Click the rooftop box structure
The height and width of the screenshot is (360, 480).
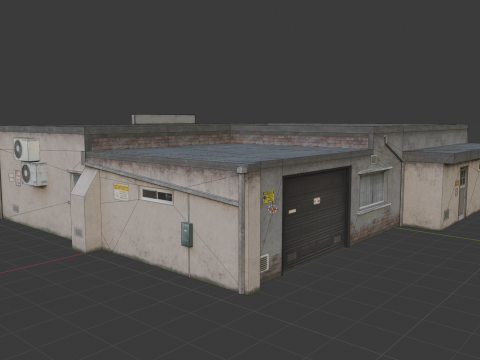(163, 119)
